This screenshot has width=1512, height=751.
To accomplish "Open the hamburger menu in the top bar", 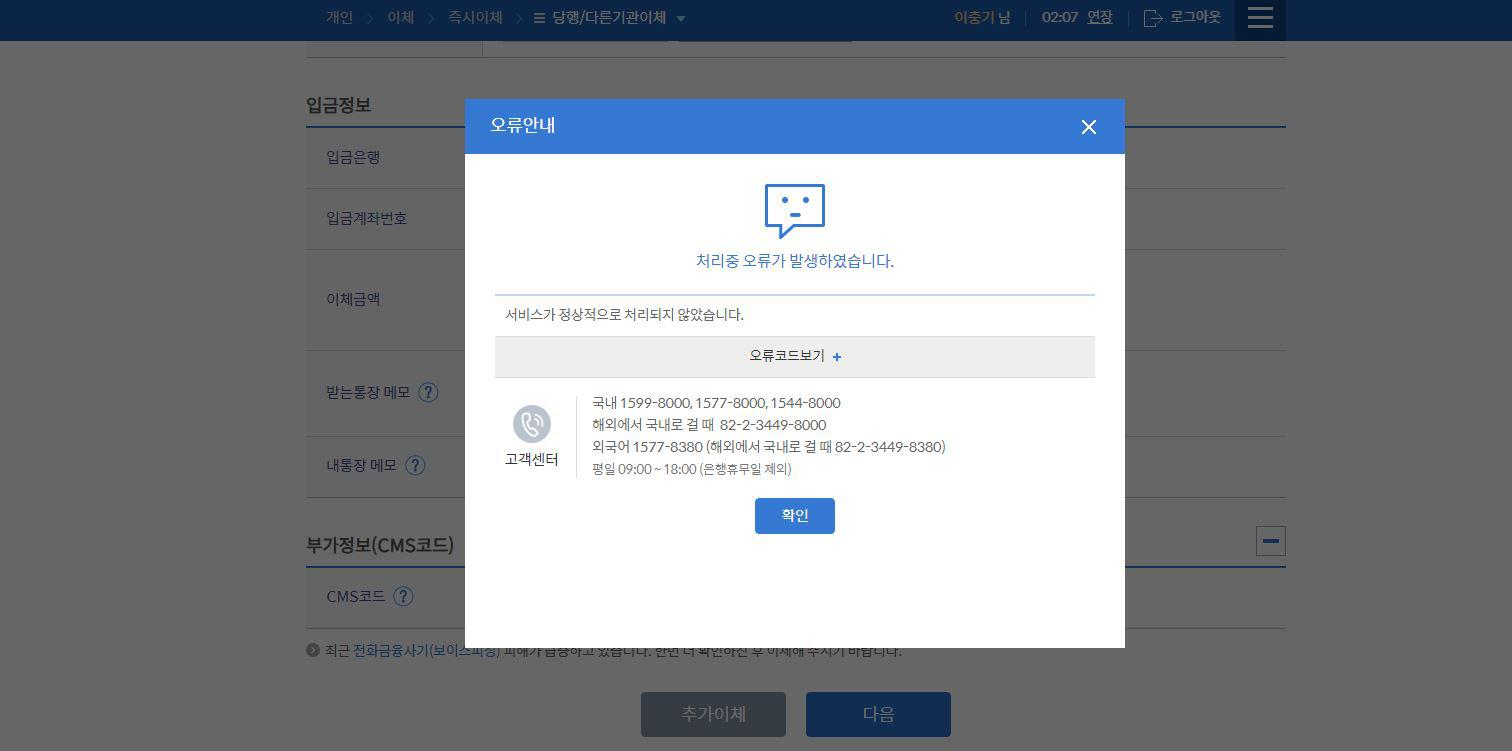I will click(x=1260, y=18).
